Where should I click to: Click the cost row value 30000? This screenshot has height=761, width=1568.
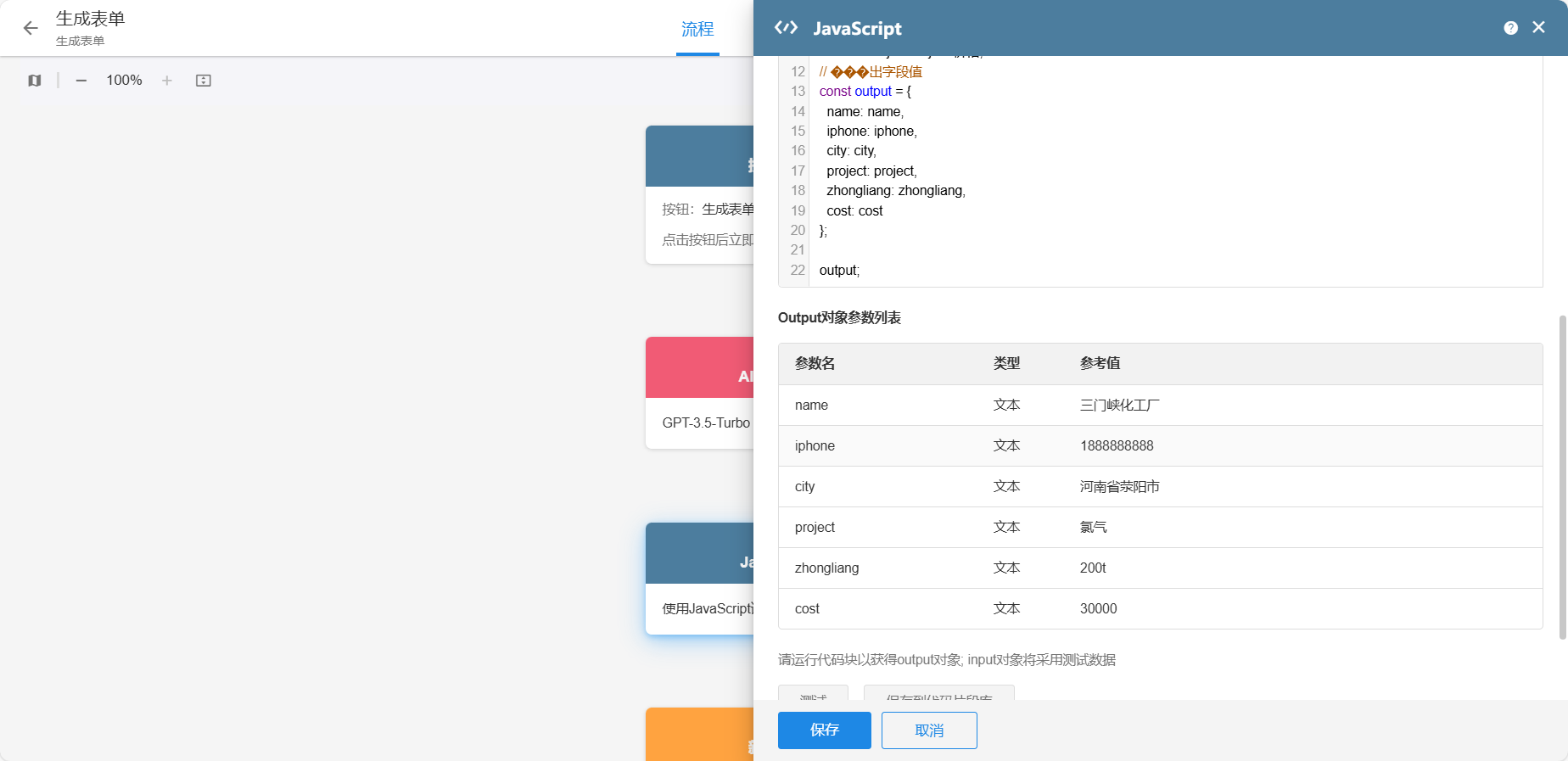point(1098,608)
